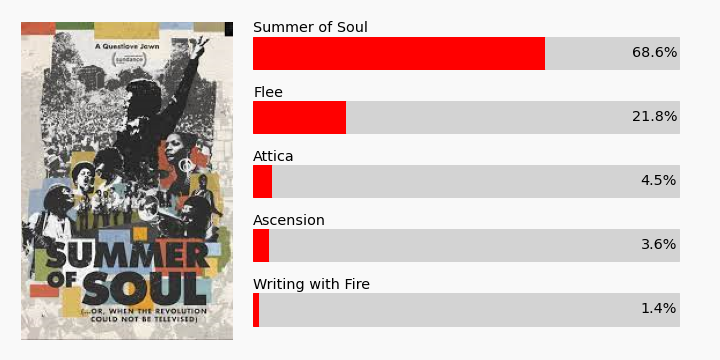Click the 3.6% percentage value
Screen dimensions: 720x360
[658, 244]
